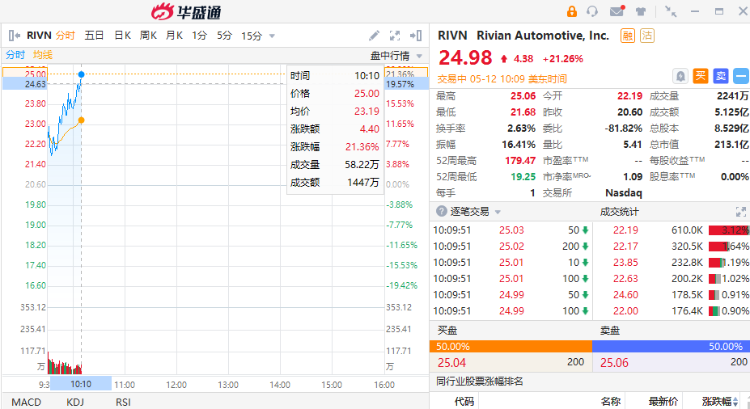Open help icon beside 逐笔交易

(441, 211)
